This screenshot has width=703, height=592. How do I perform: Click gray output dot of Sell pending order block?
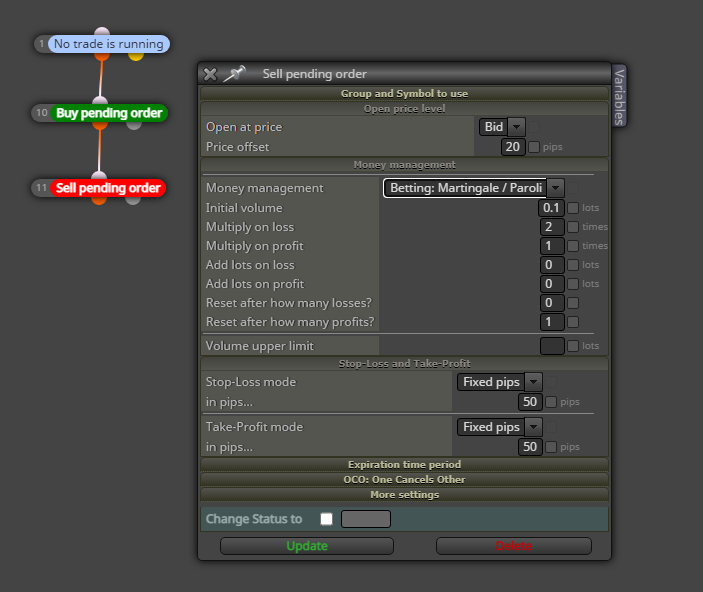(133, 200)
